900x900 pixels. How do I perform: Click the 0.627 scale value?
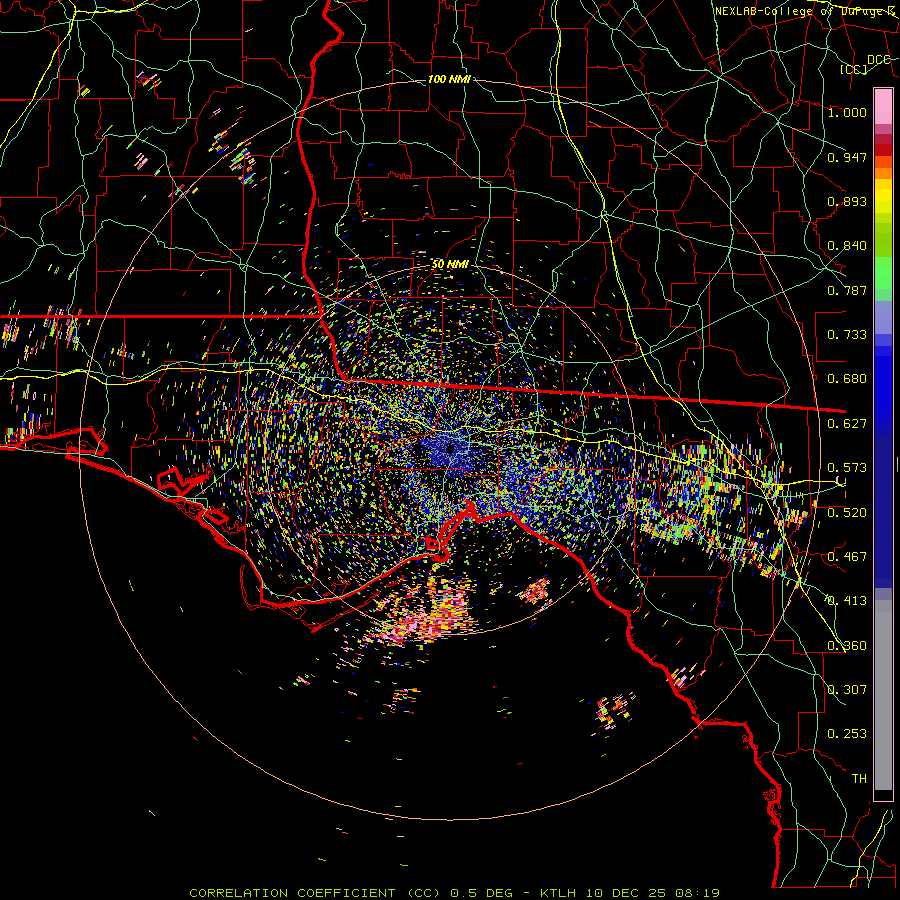(847, 424)
